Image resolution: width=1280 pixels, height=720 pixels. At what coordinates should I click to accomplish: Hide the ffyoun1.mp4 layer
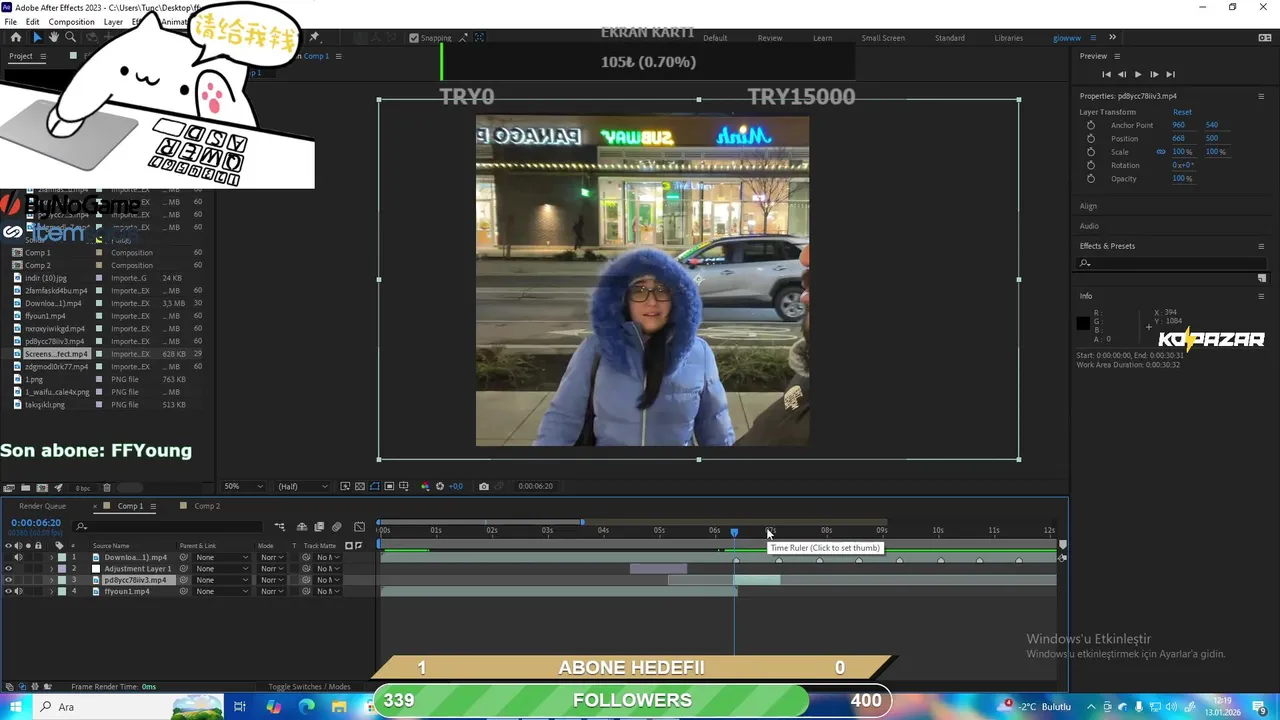pos(8,591)
